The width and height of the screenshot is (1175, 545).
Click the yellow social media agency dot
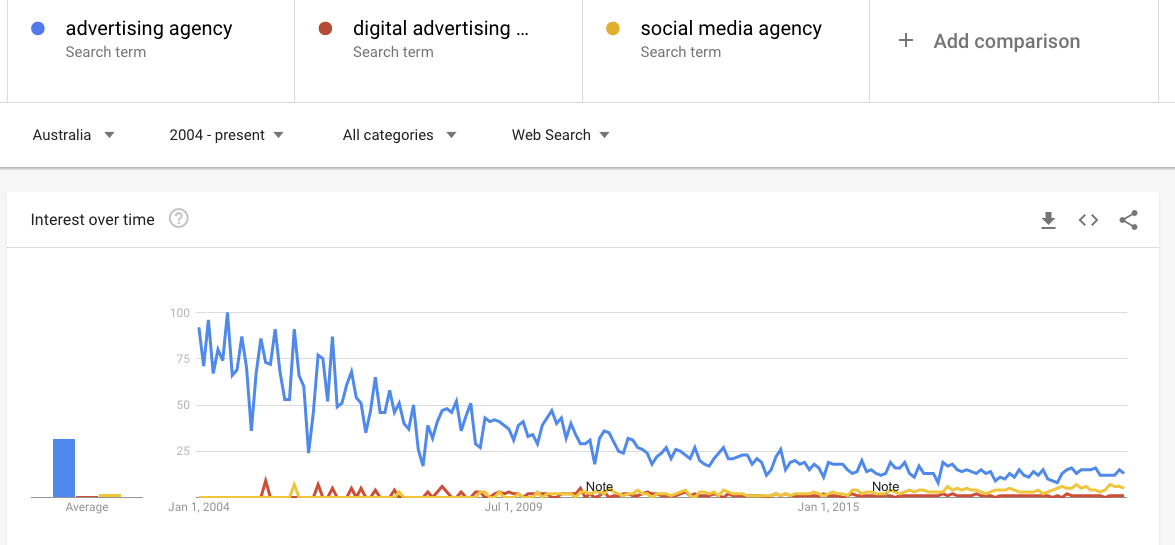[x=613, y=29]
